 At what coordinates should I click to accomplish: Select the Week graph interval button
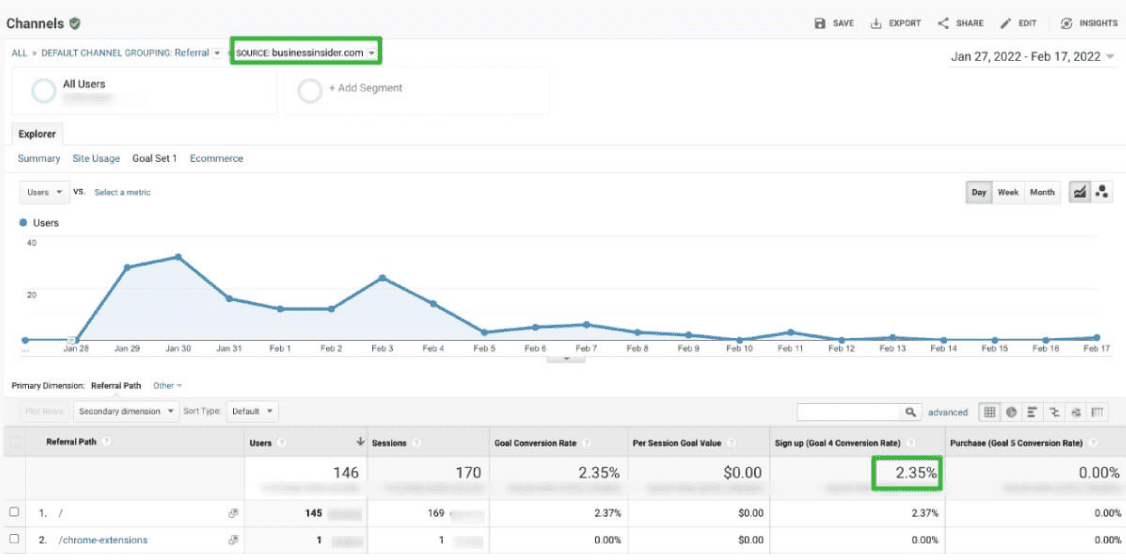coord(1008,192)
